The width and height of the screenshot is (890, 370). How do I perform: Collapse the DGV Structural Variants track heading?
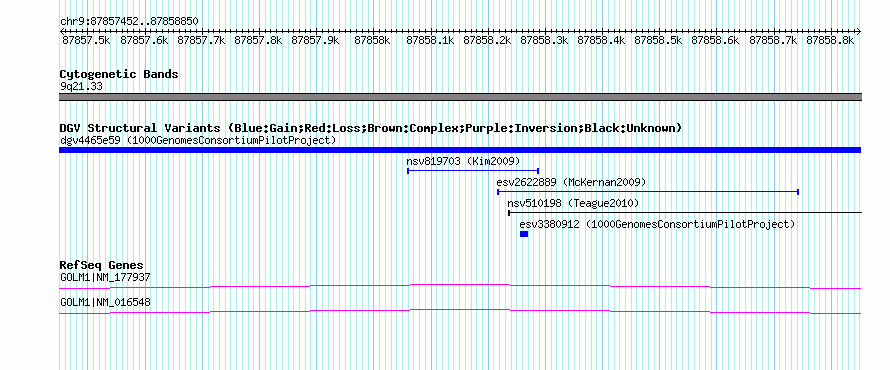pyautogui.click(x=371, y=128)
